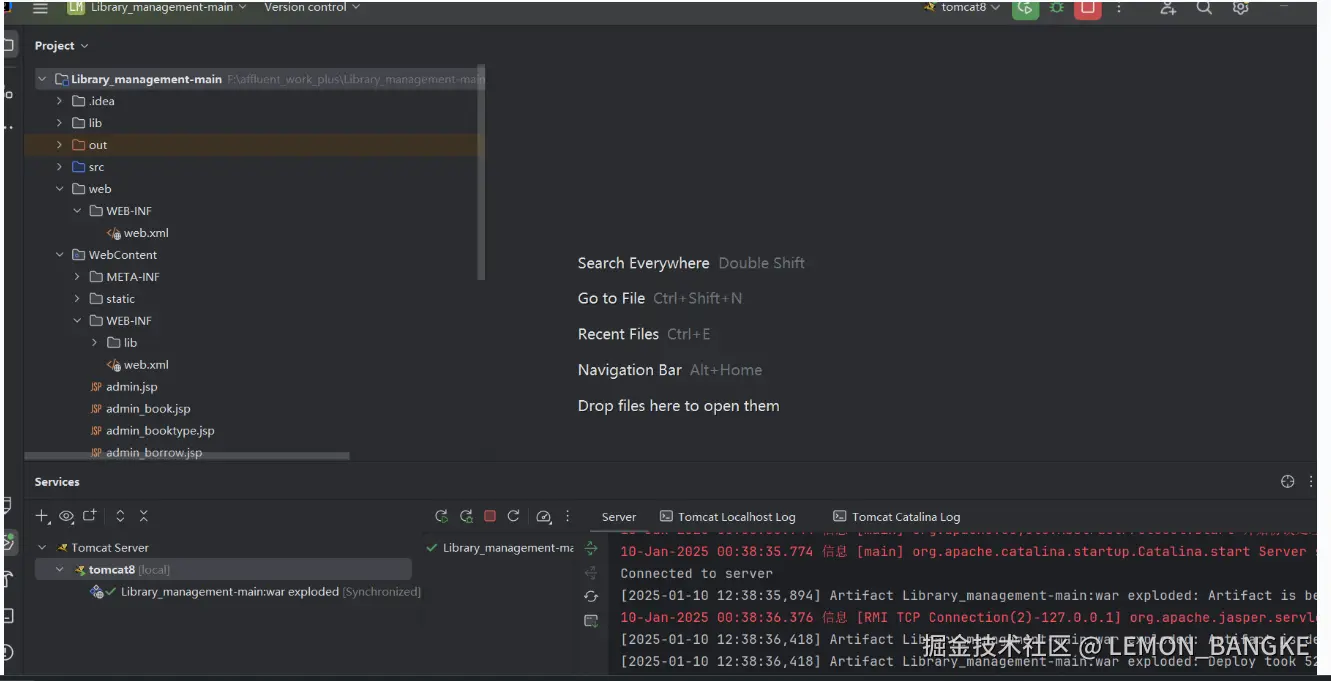Collapse the Library_management-main root node

[x=42, y=79]
